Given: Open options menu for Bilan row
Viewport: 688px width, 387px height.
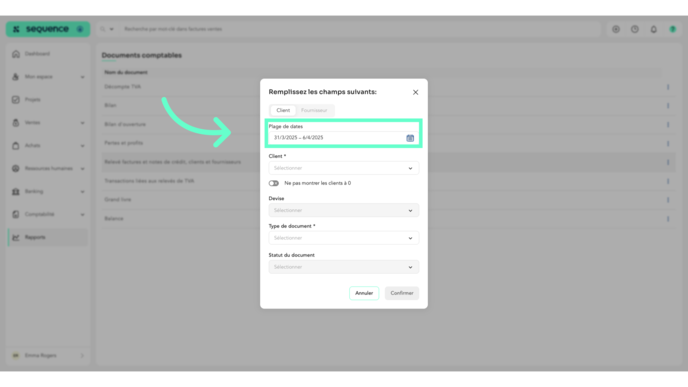Looking at the screenshot, I should pyautogui.click(x=668, y=106).
